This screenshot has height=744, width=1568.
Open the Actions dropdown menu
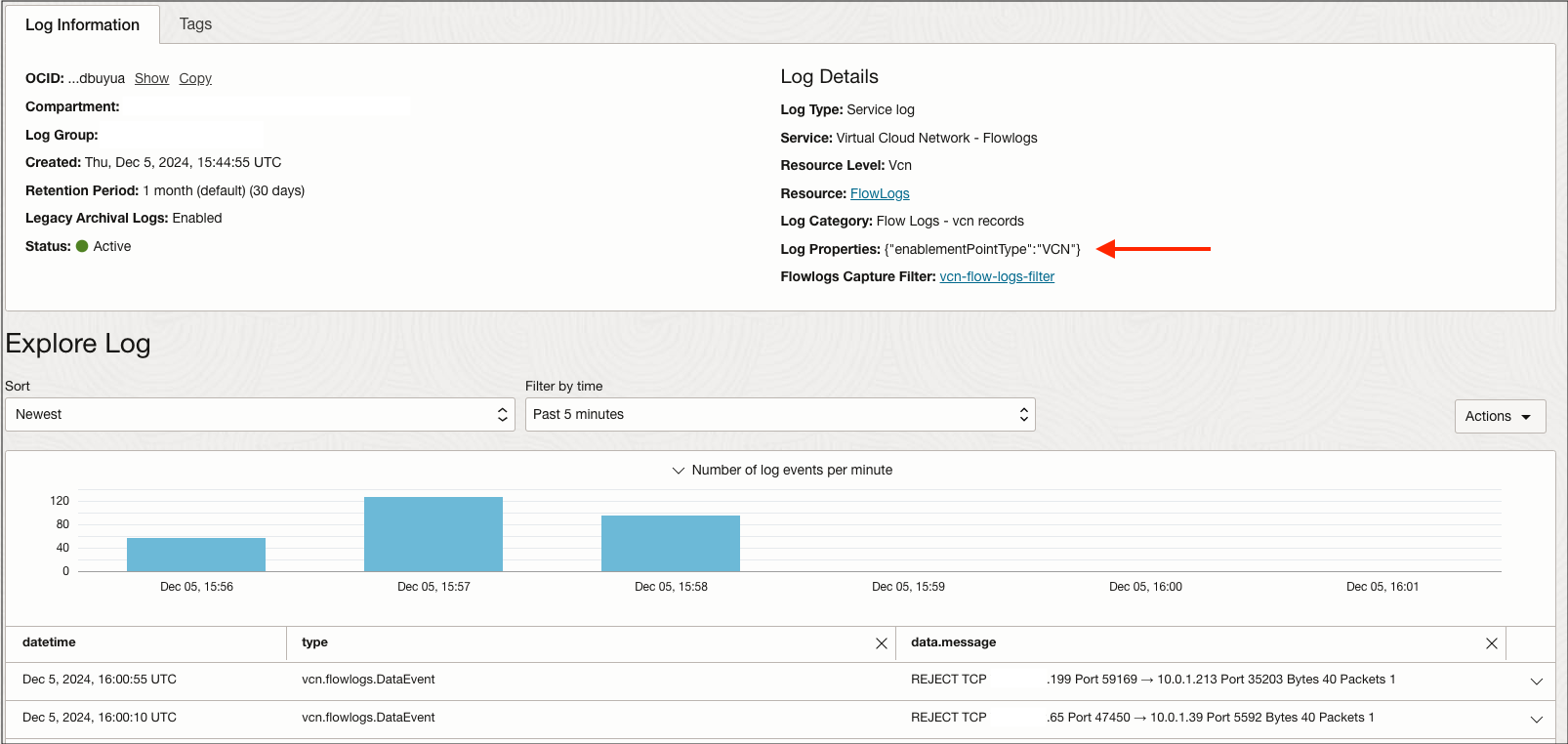(x=1499, y=416)
